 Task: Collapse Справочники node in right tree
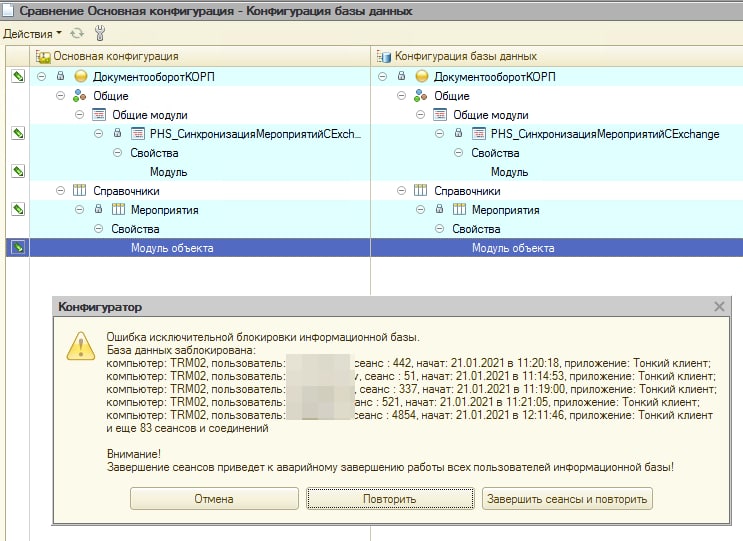point(402,190)
